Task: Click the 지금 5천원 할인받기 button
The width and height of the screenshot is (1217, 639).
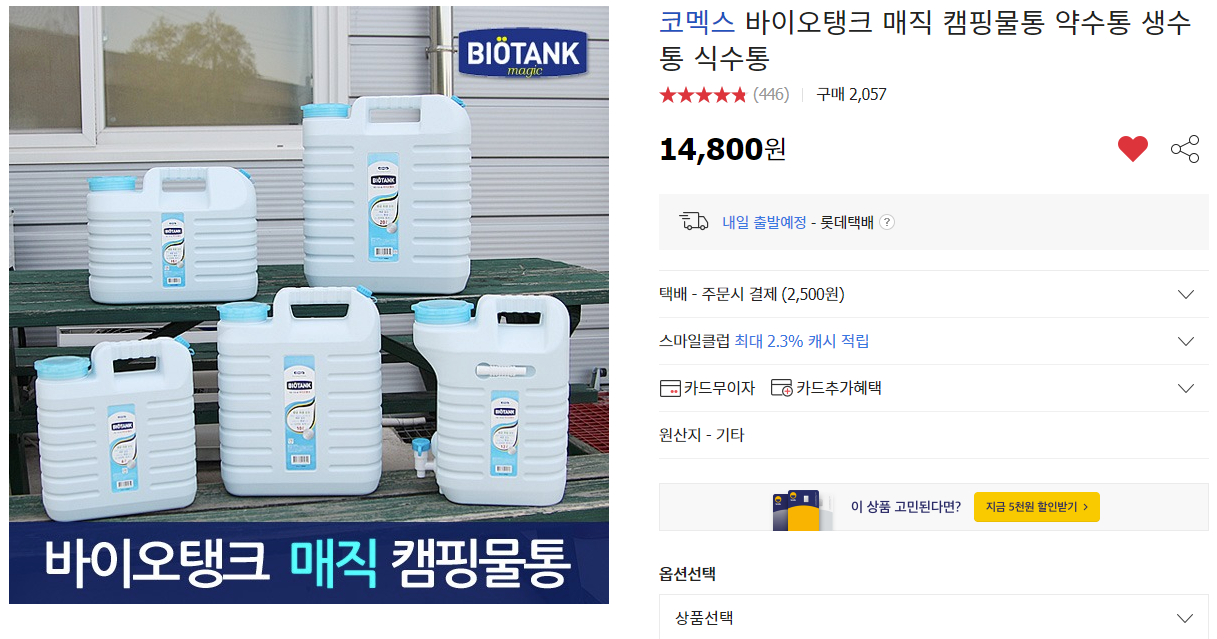Action: coord(1037,507)
